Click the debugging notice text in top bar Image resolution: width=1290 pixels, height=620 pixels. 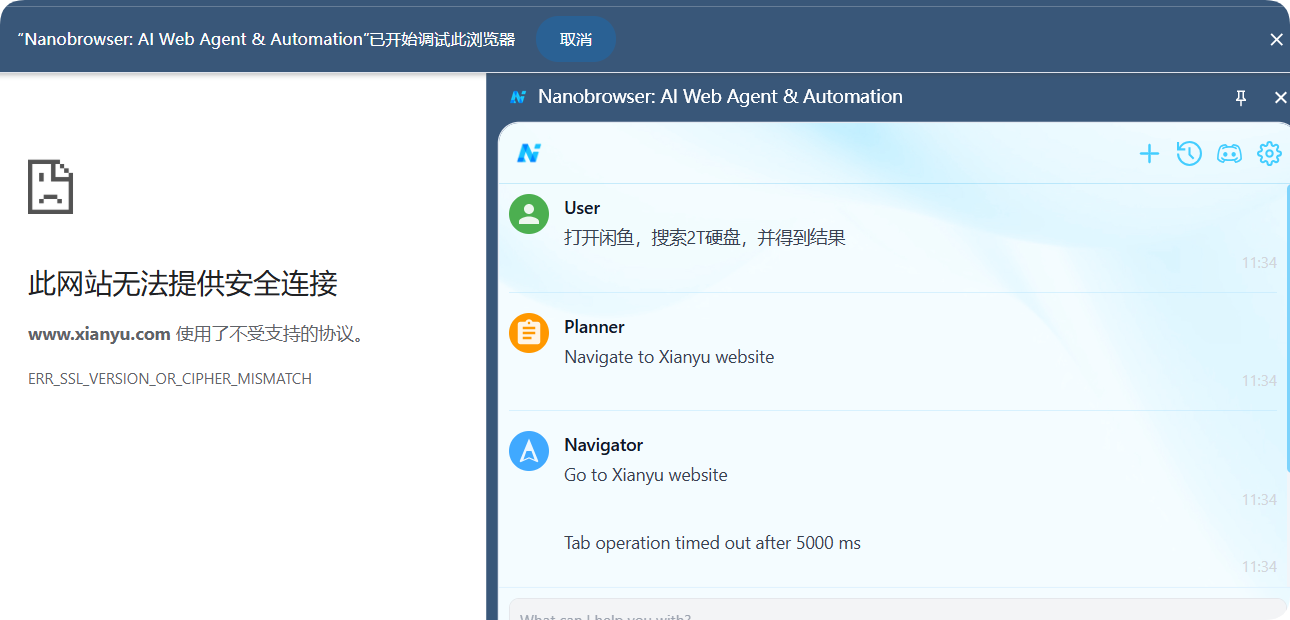coord(266,39)
